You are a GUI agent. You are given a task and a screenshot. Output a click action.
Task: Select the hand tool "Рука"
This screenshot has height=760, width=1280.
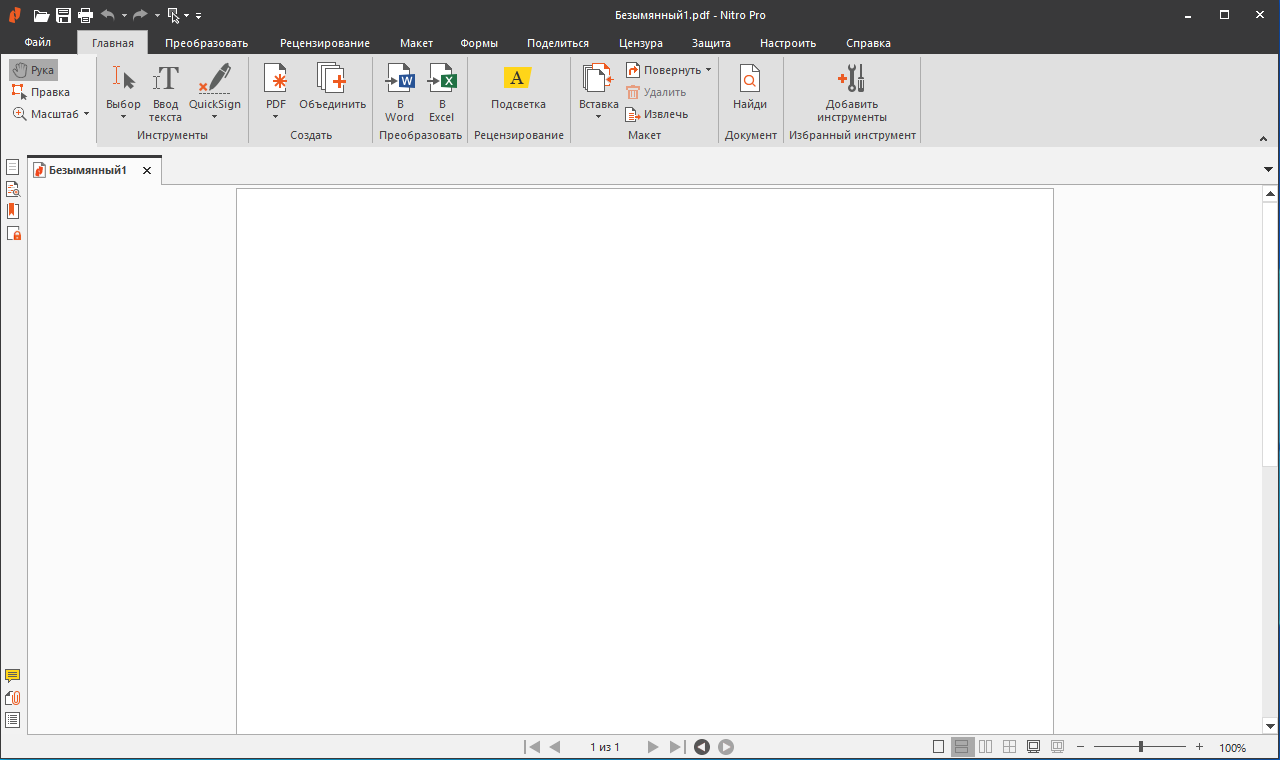coord(33,70)
